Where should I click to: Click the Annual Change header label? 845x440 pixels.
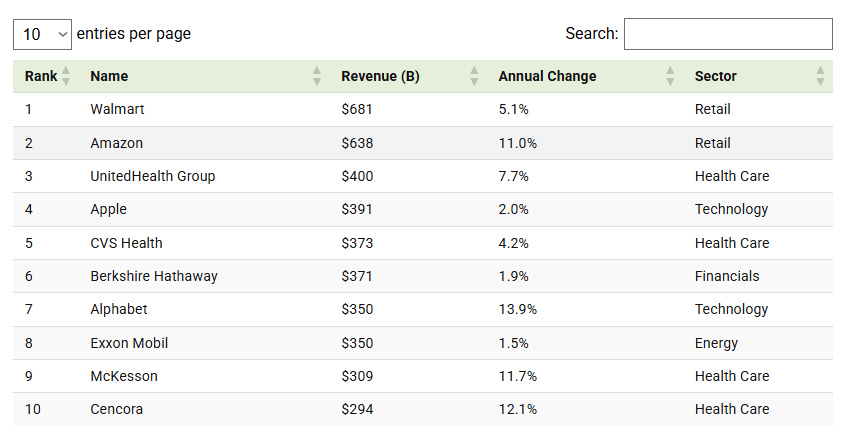(x=547, y=76)
